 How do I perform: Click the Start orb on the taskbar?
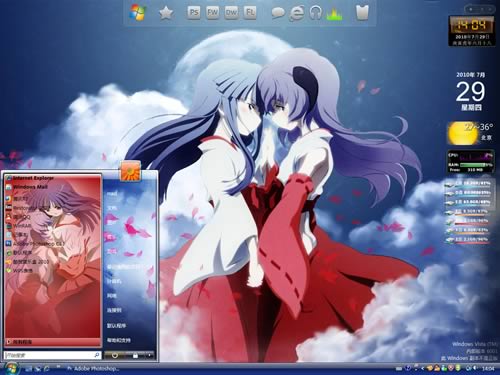click(x=11, y=368)
